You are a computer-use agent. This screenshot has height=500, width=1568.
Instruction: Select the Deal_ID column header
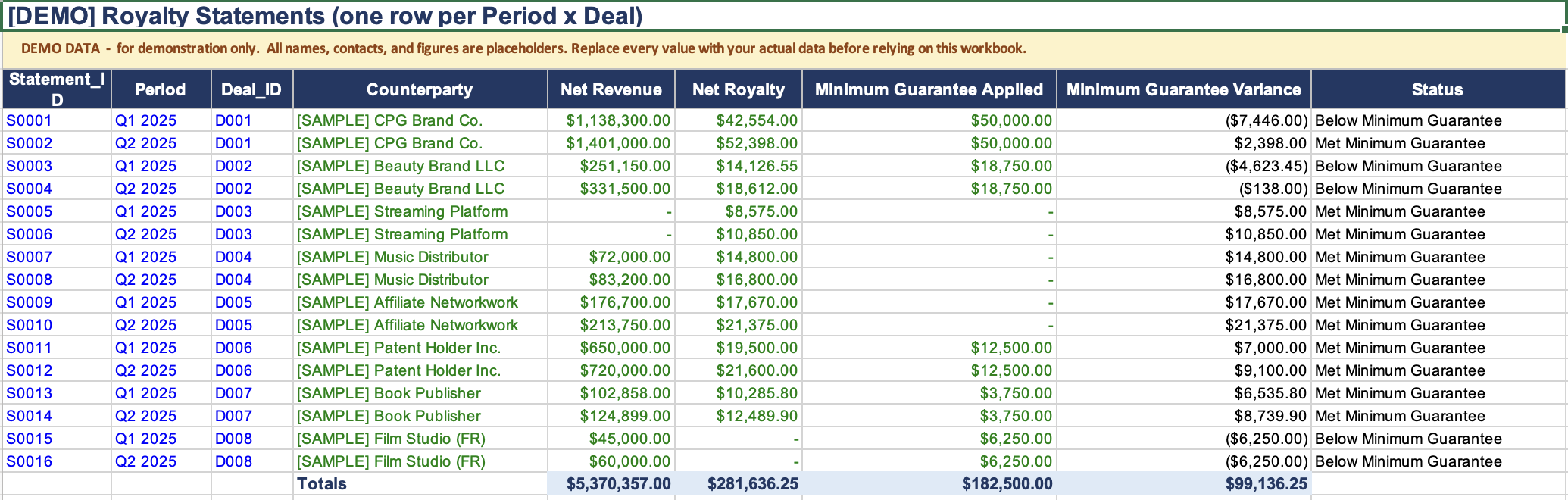(x=251, y=89)
